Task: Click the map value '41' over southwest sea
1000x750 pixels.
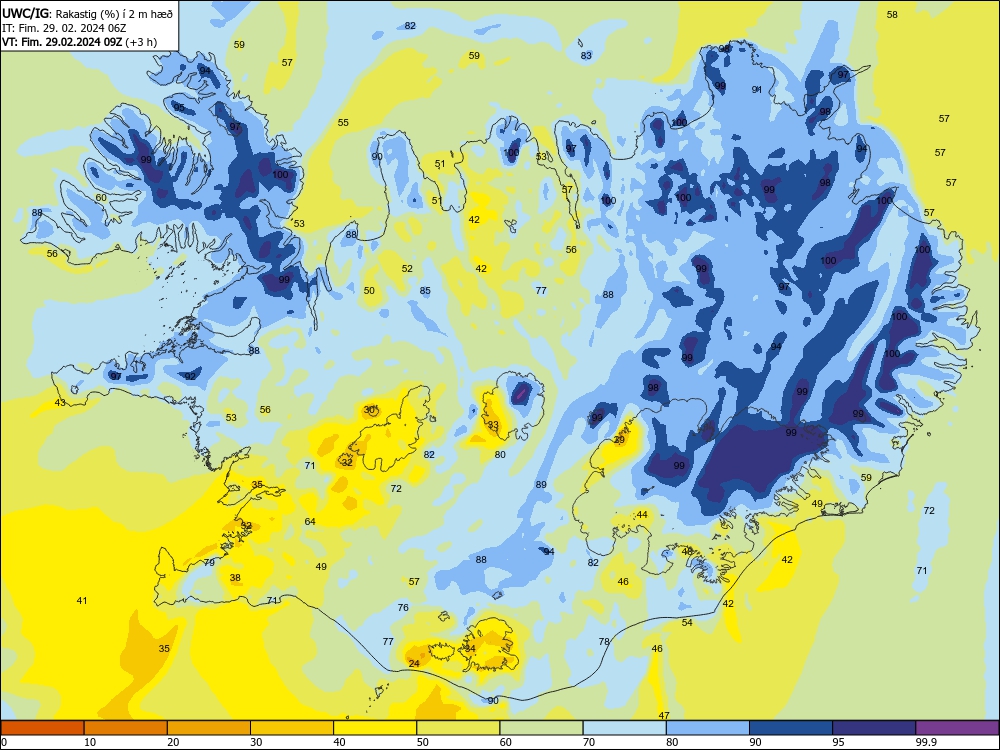Action: tap(82, 600)
